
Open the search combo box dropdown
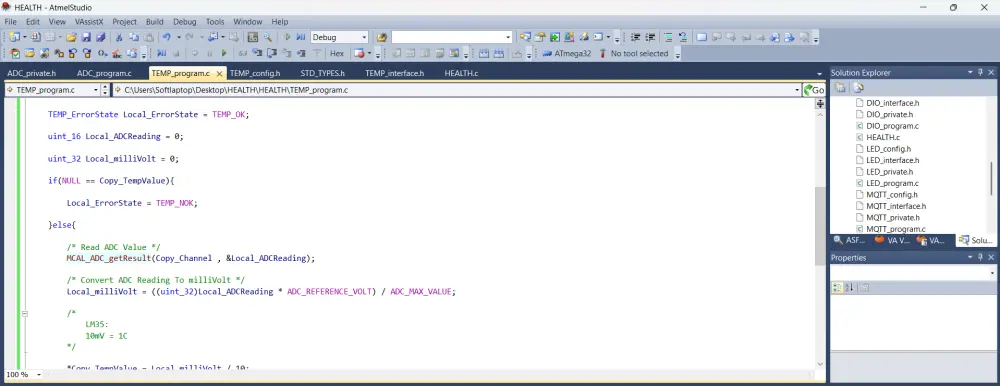click(x=508, y=38)
